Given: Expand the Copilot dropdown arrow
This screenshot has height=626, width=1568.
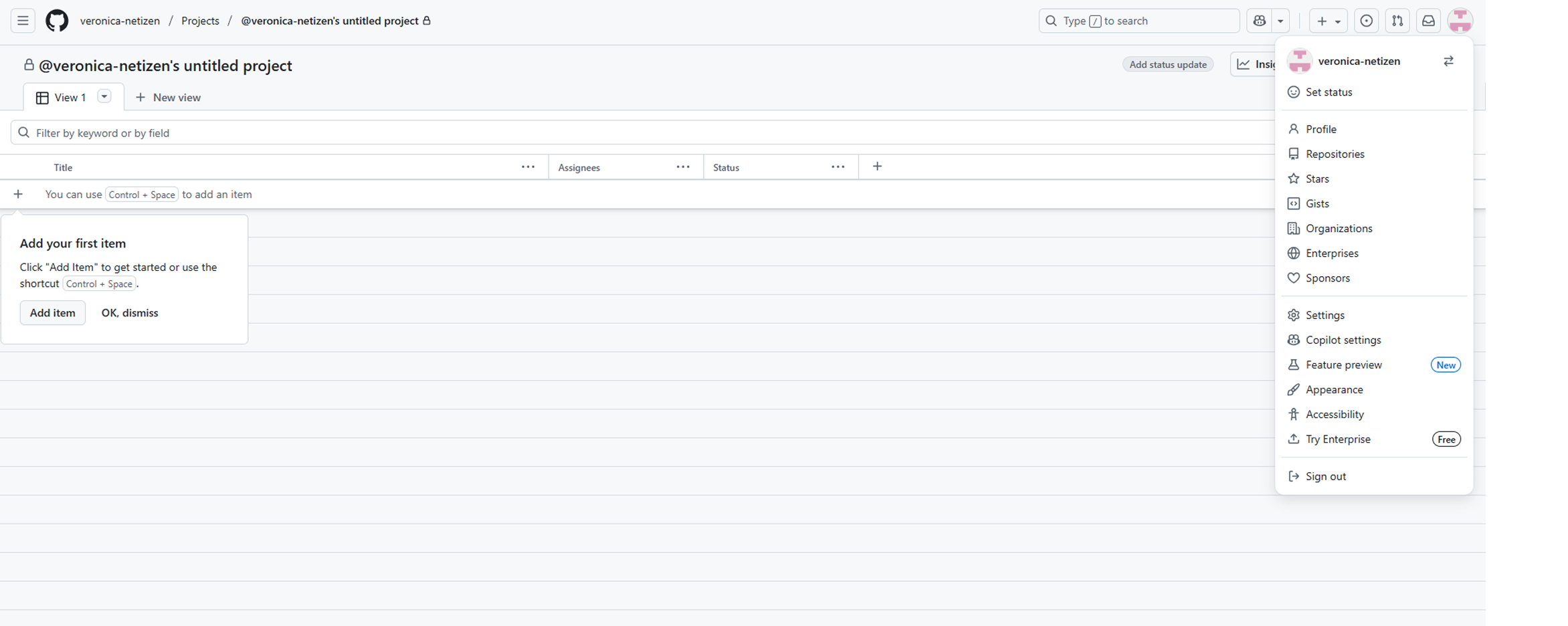Looking at the screenshot, I should click(x=1280, y=21).
